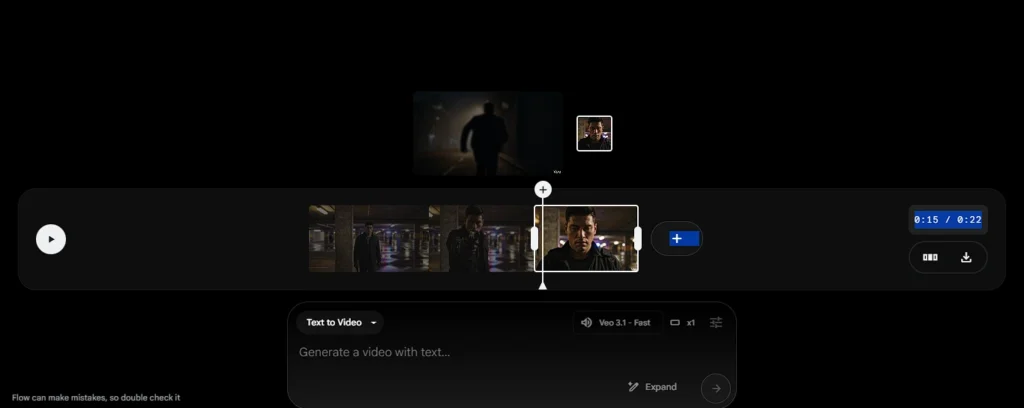Click the download scene icon

click(x=966, y=257)
